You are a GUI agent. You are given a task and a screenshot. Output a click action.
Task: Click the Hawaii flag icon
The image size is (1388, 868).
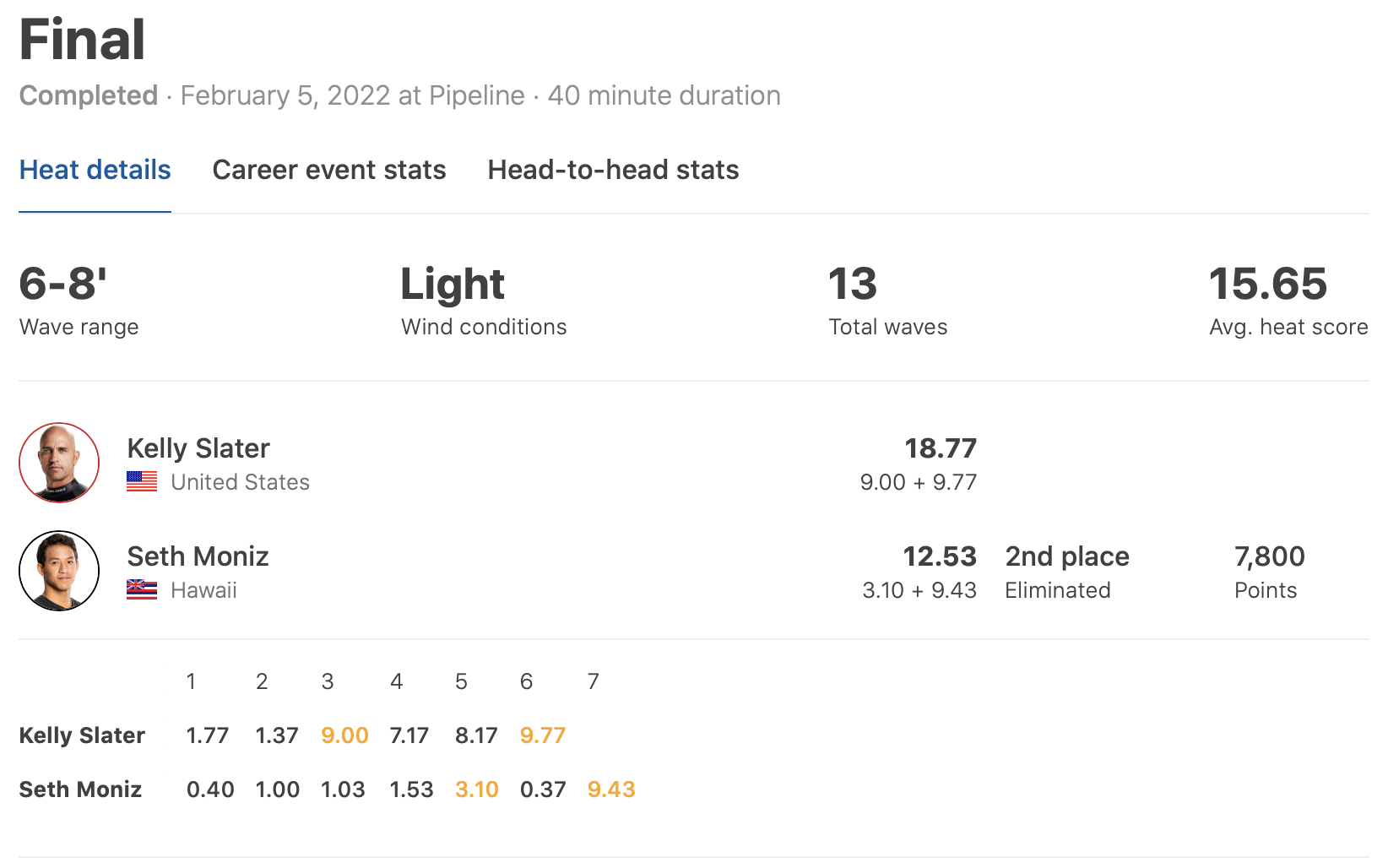pyautogui.click(x=142, y=589)
